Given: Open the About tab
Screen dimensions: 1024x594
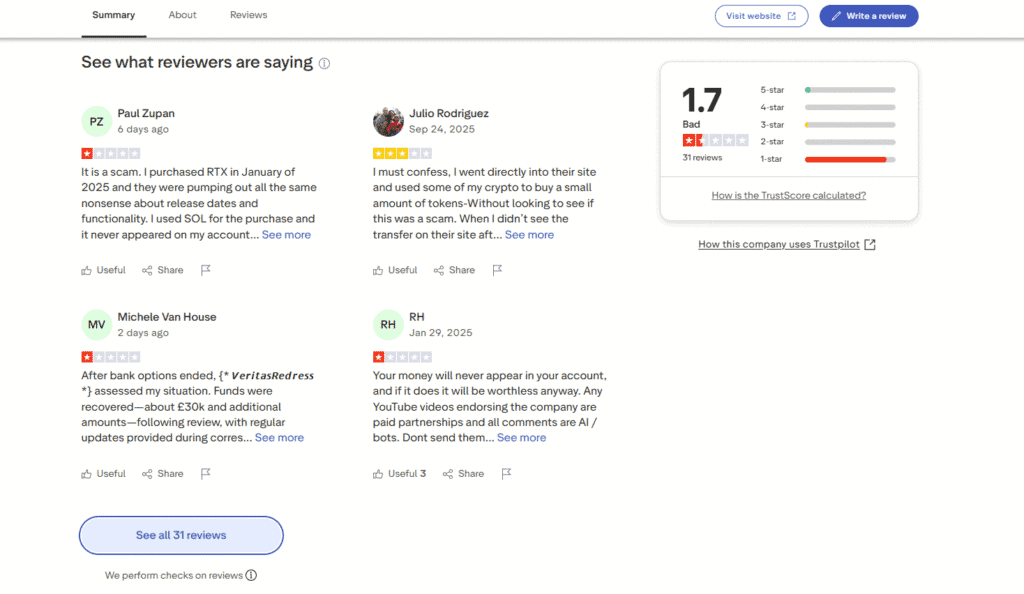Looking at the screenshot, I should coord(182,15).
